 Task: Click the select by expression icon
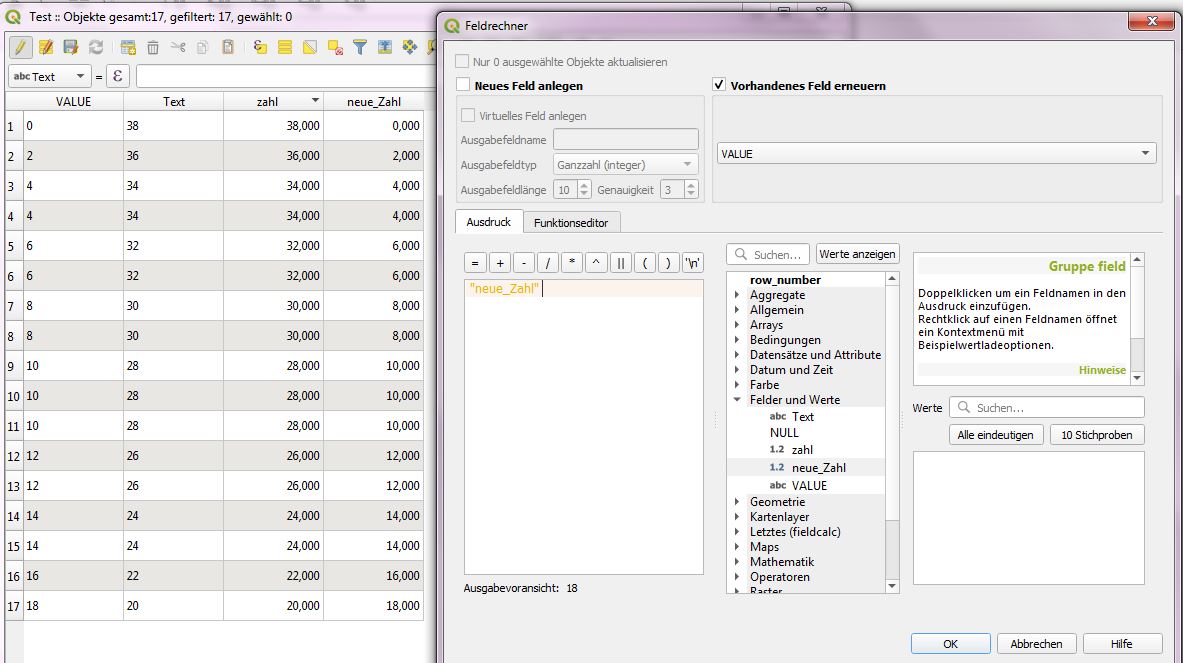(260, 47)
